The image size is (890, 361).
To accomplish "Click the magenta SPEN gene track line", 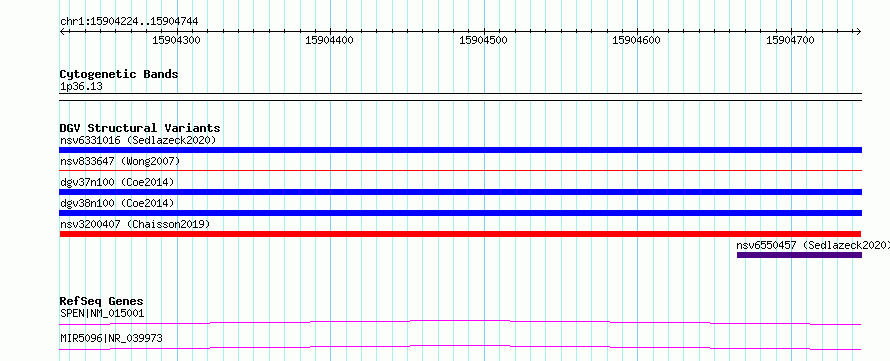I will 460,322.
